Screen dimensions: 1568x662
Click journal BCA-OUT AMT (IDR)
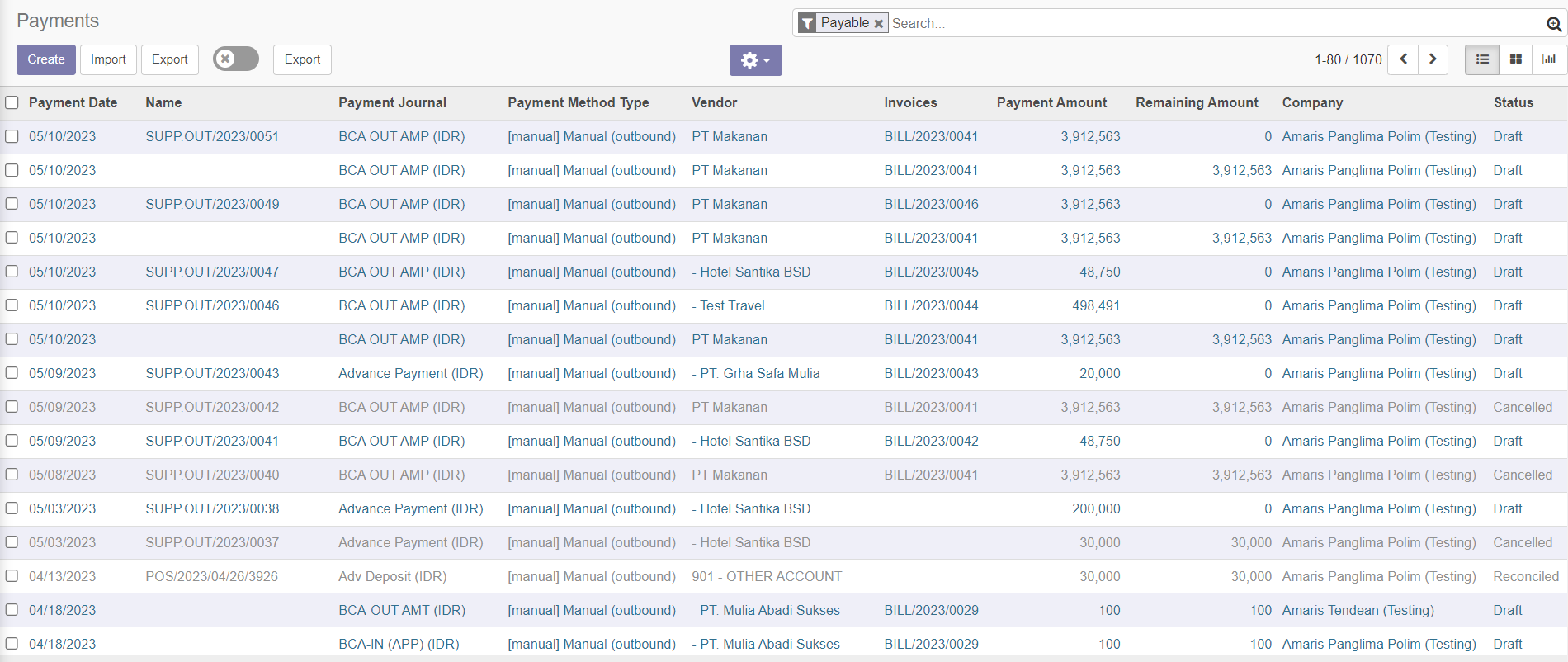[402, 610]
